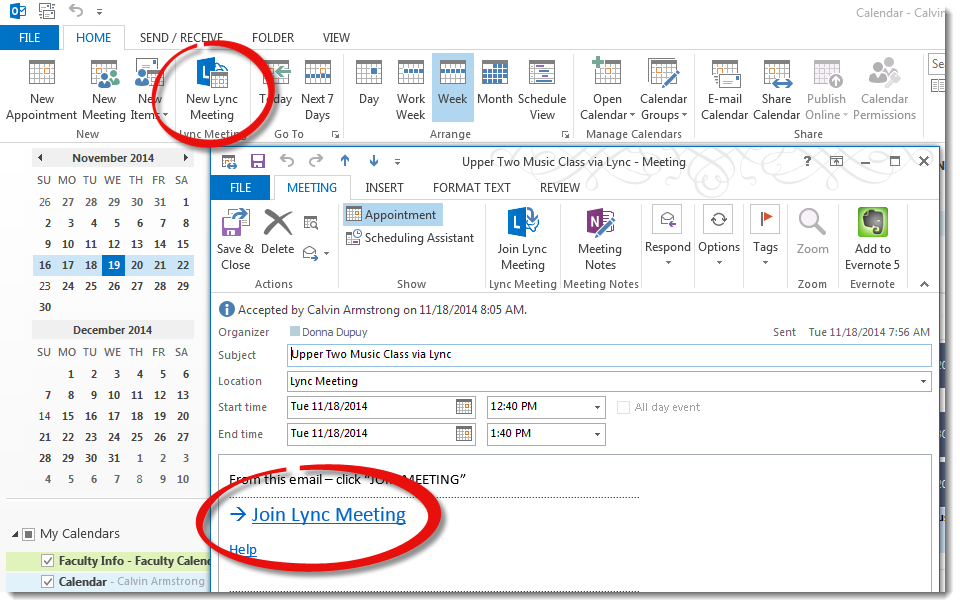Click Join Lync Meeting ribbon icon
The image size is (960, 607).
click(x=523, y=222)
